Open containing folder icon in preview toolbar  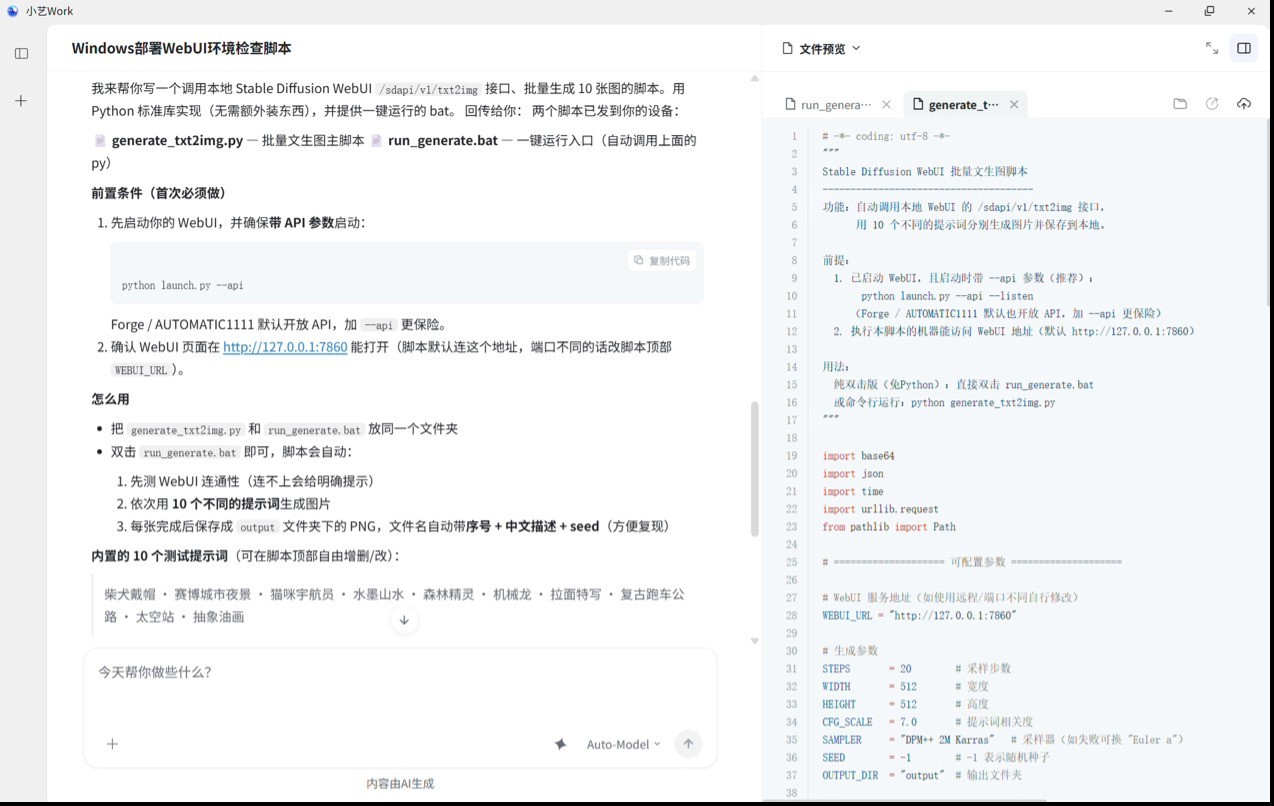click(x=1180, y=104)
